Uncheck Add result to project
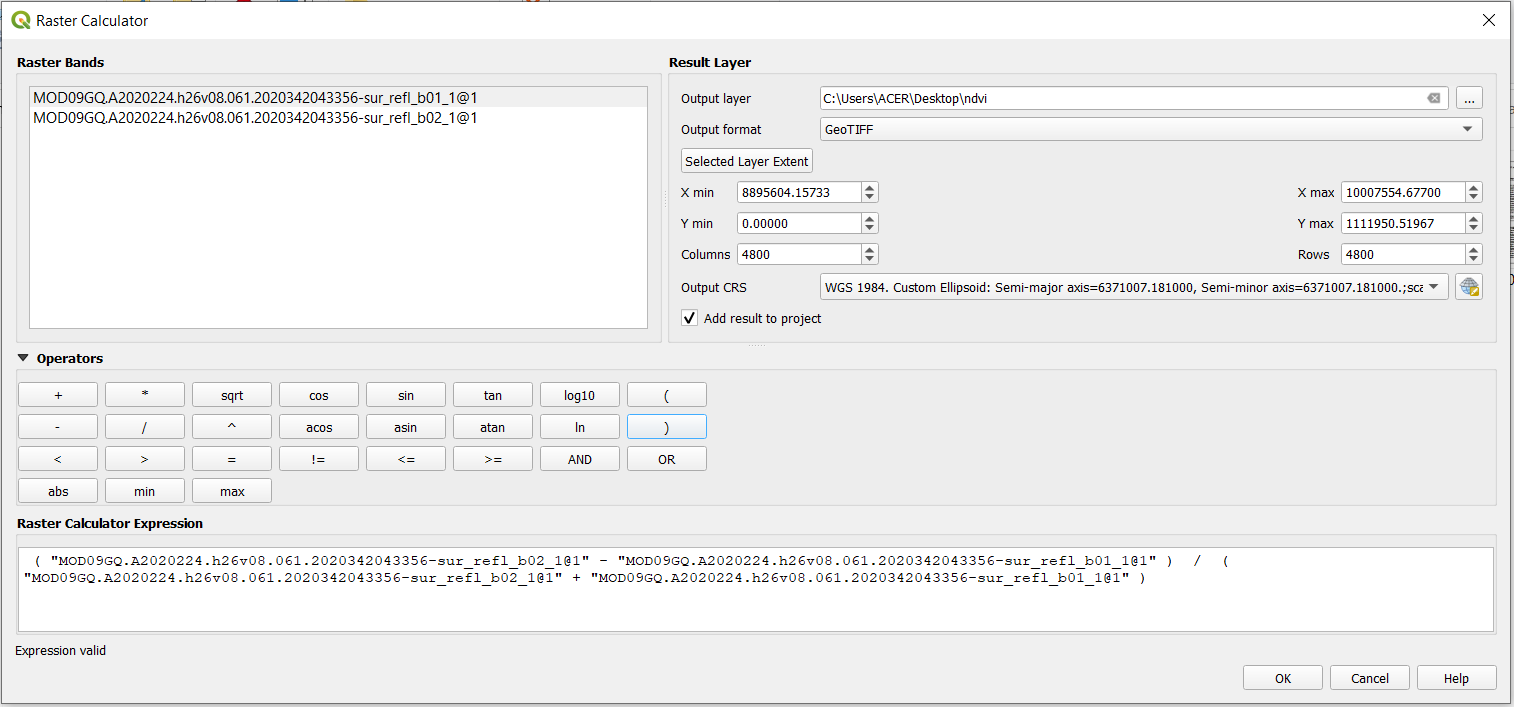The height and width of the screenshot is (707, 1514). pyautogui.click(x=689, y=318)
